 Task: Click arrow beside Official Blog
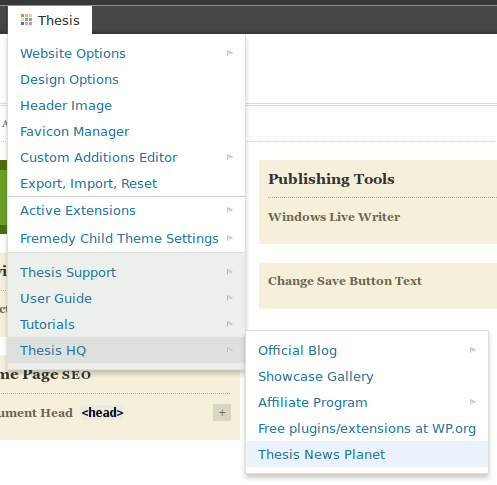tap(473, 350)
